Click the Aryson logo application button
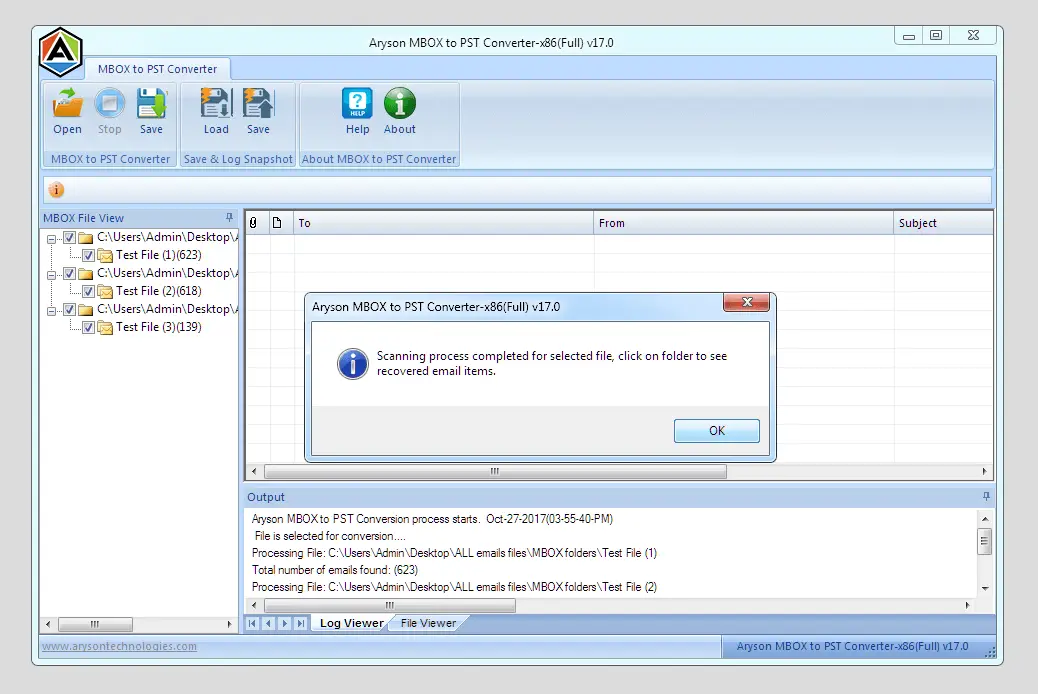 pyautogui.click(x=60, y=52)
